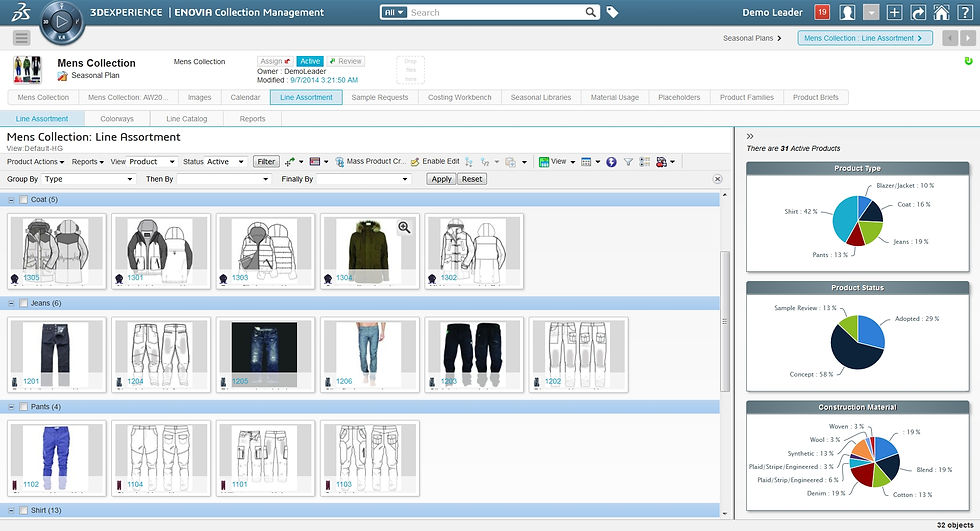
Task: Collapse the Coat group
Action: pyautogui.click(x=11, y=200)
